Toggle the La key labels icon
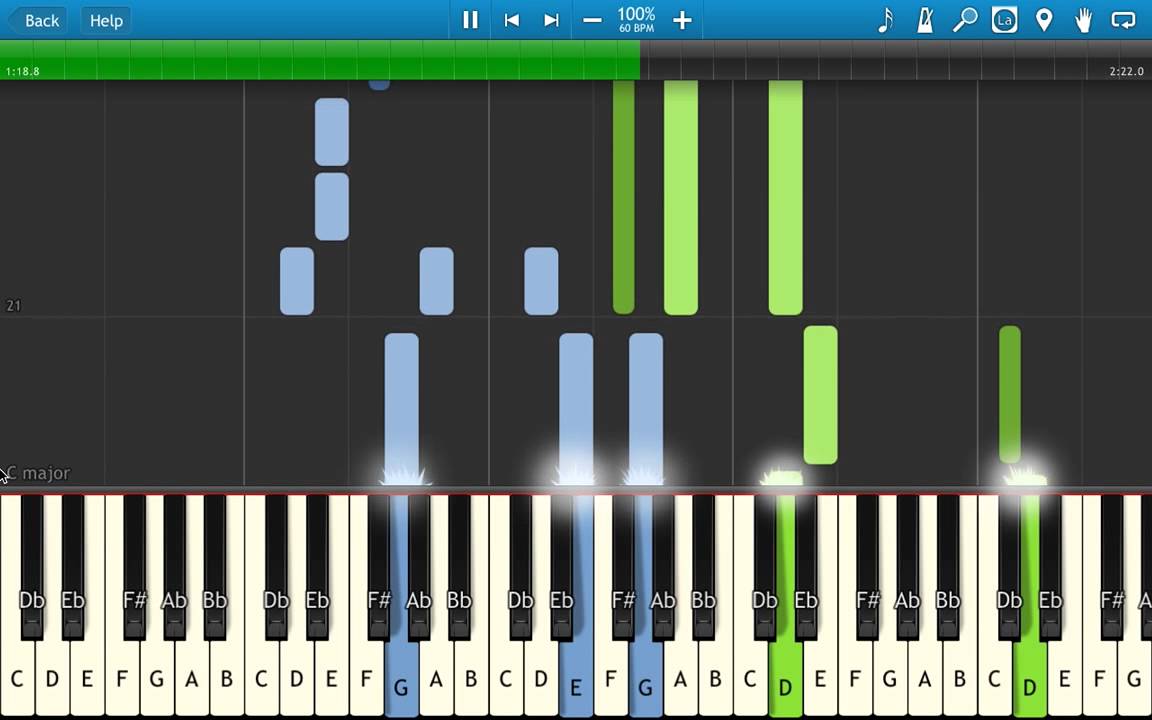 click(1004, 20)
